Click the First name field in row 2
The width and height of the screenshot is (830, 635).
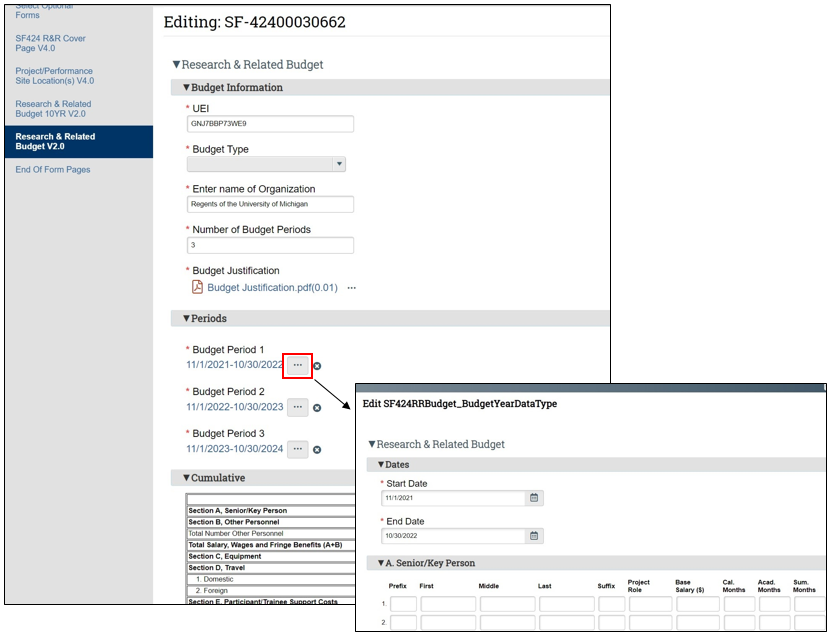click(448, 622)
